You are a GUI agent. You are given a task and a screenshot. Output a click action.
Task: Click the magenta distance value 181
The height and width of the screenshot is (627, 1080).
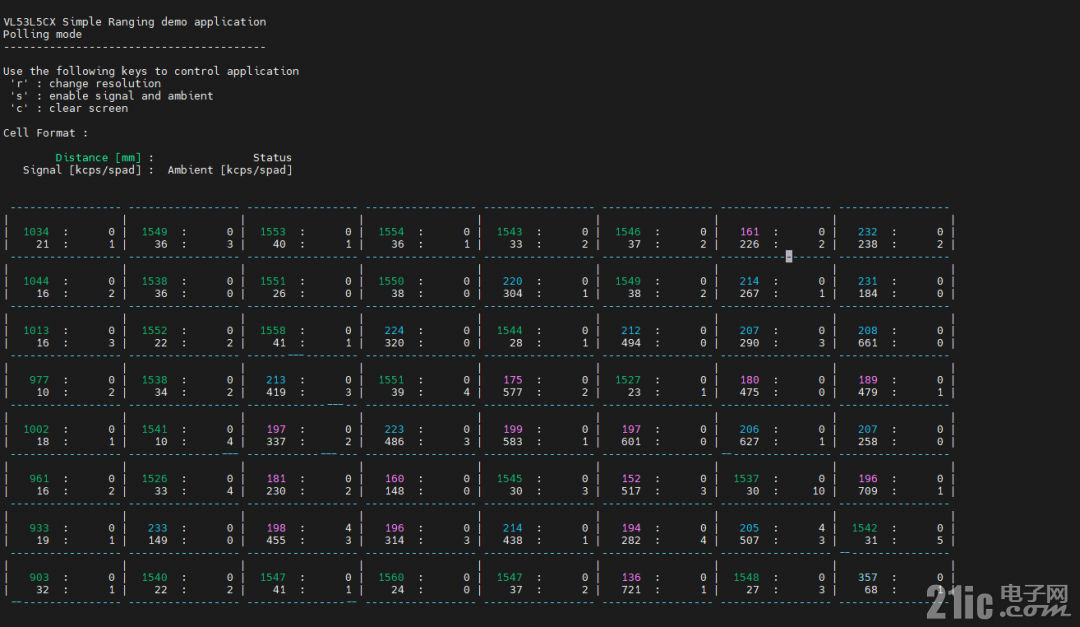276,480
